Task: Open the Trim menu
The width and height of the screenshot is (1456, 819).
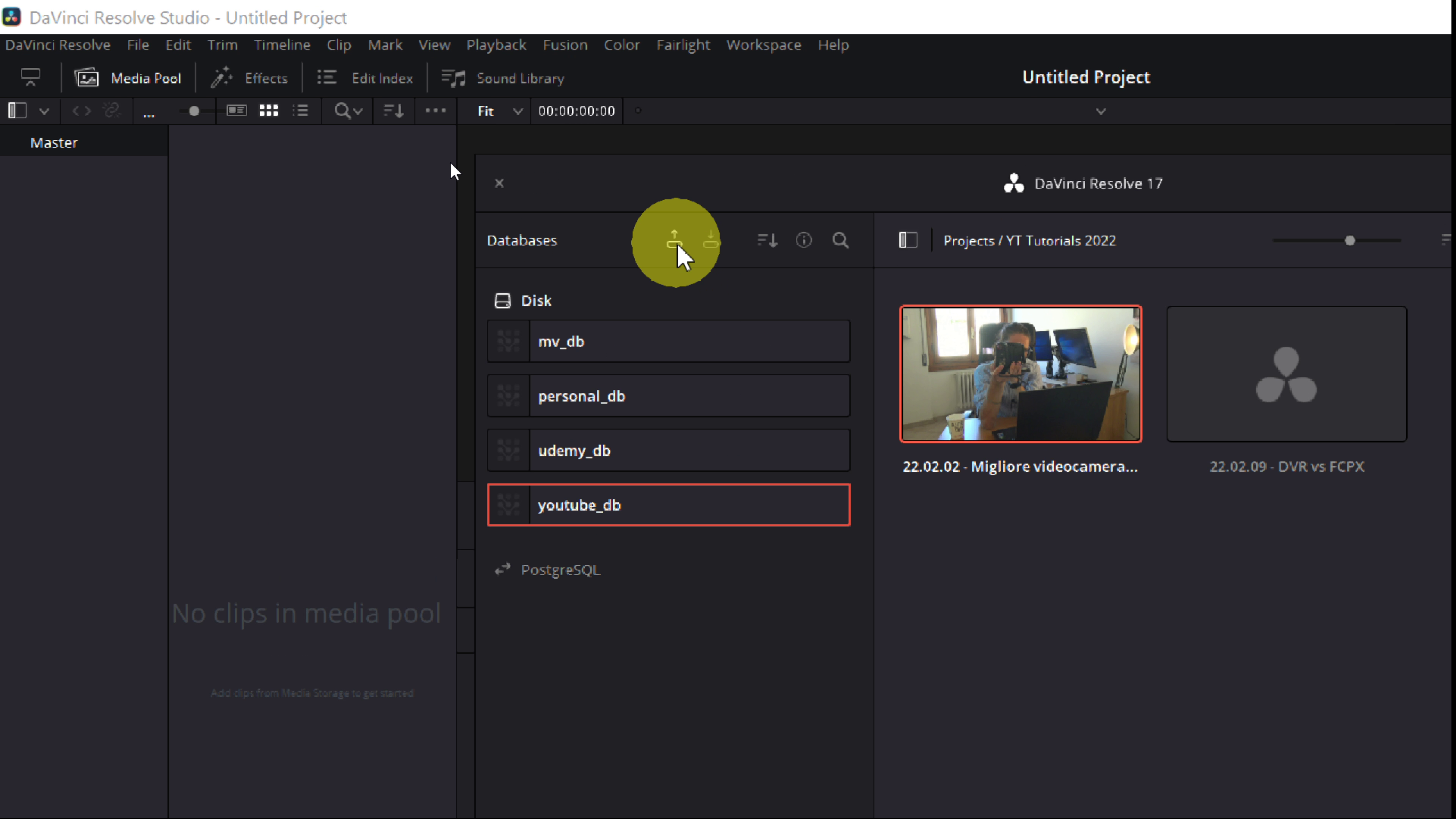Action: point(222,45)
